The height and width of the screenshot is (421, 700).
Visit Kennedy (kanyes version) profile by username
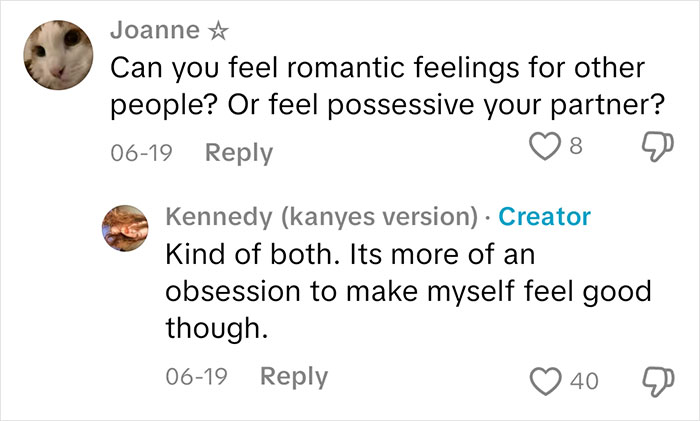pyautogui.click(x=321, y=216)
